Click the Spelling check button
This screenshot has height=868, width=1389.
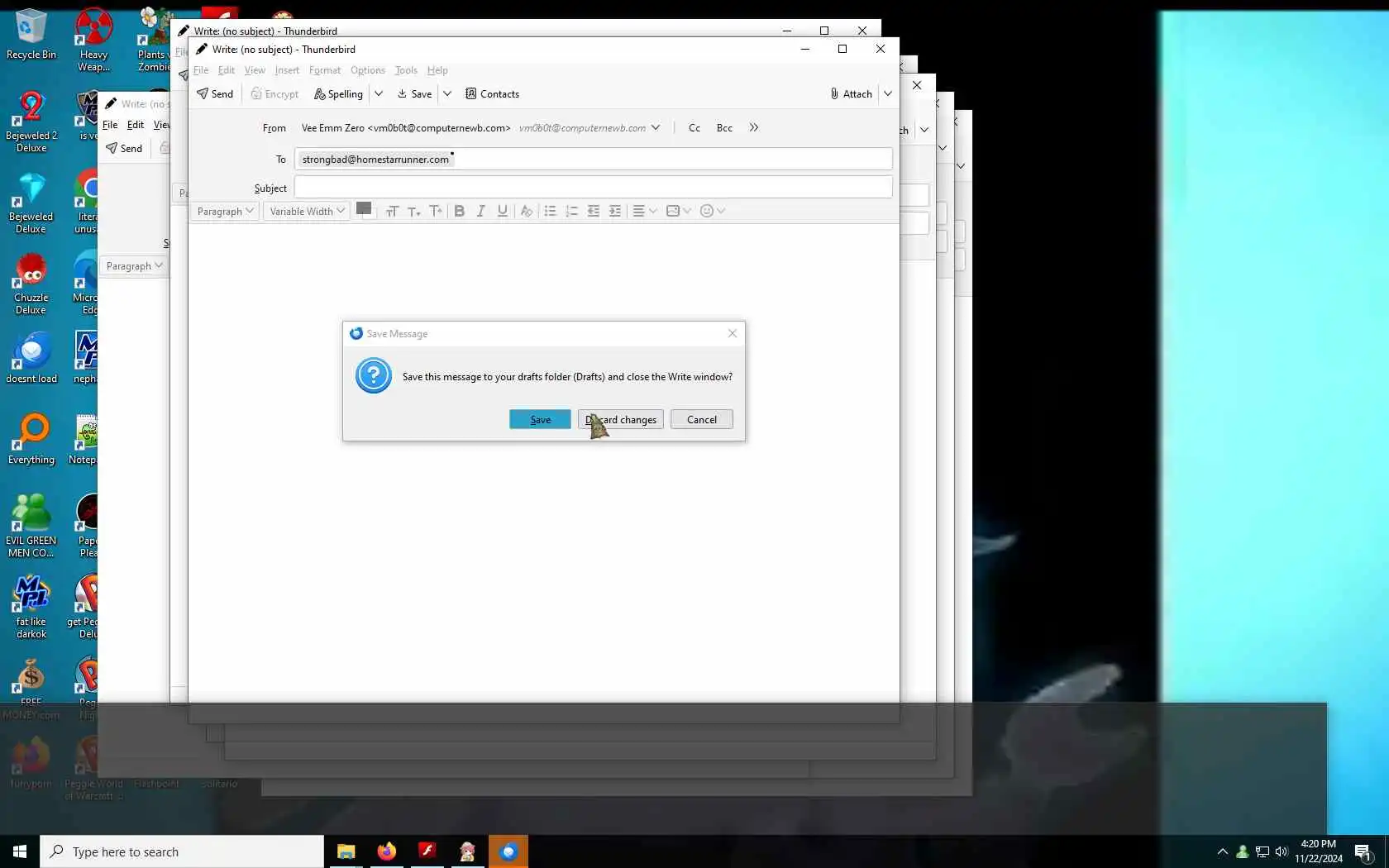coord(338,93)
